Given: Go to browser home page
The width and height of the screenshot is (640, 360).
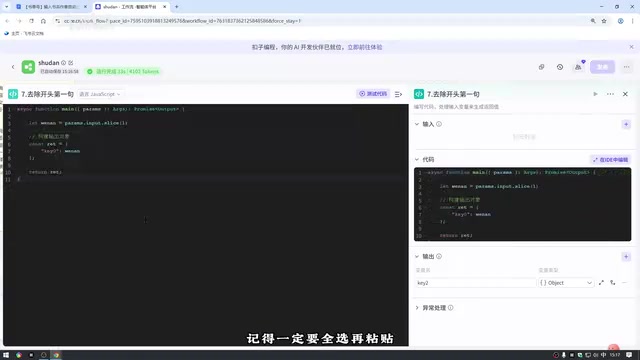Looking at the screenshot, I should tap(43, 21).
